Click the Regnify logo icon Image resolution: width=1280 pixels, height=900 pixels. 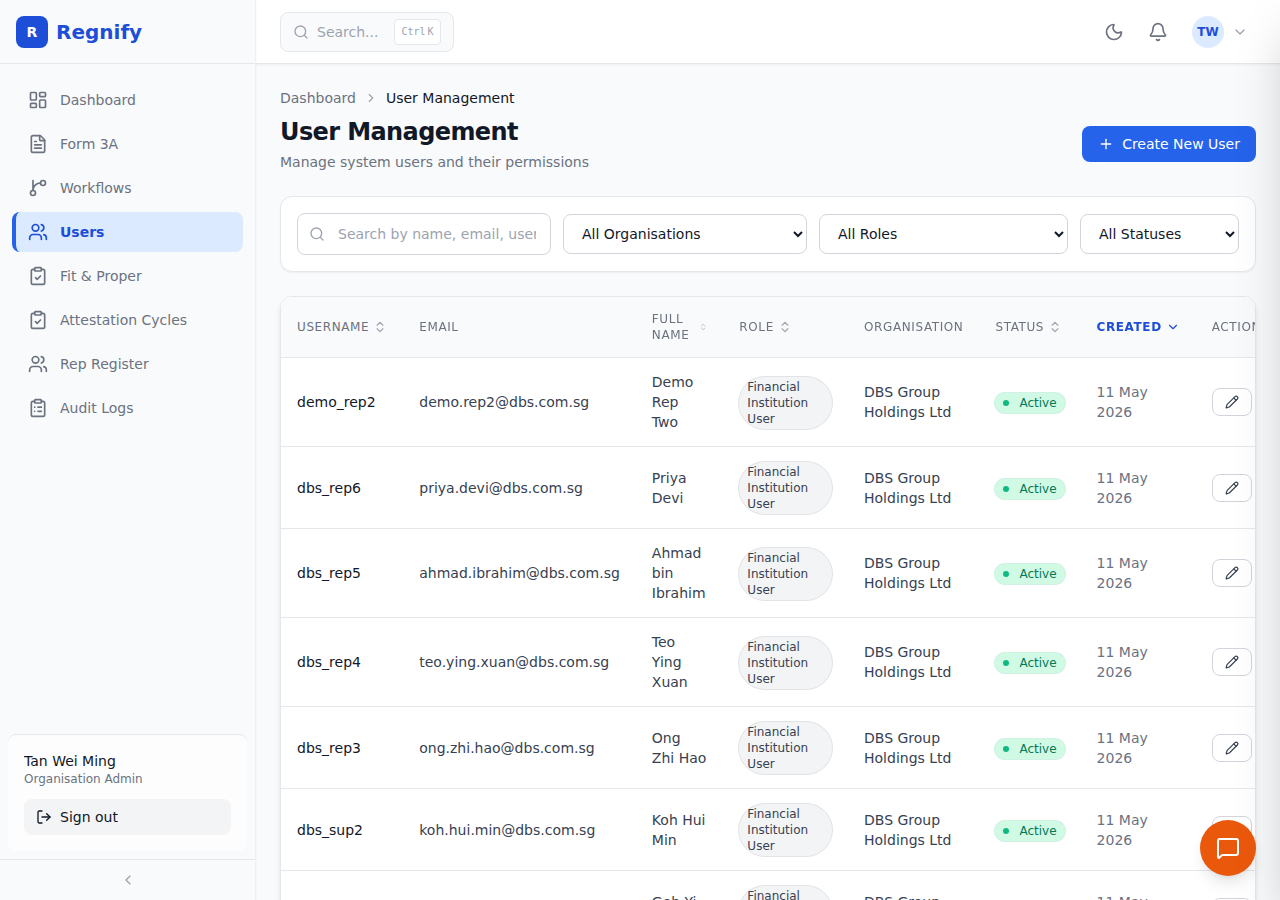[32, 32]
